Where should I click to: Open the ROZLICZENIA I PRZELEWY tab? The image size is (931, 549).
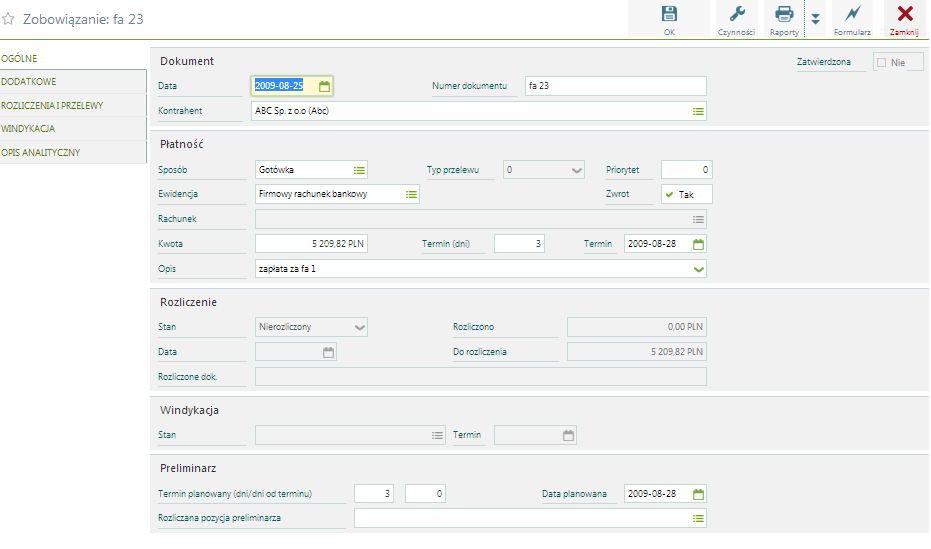(x=73, y=105)
